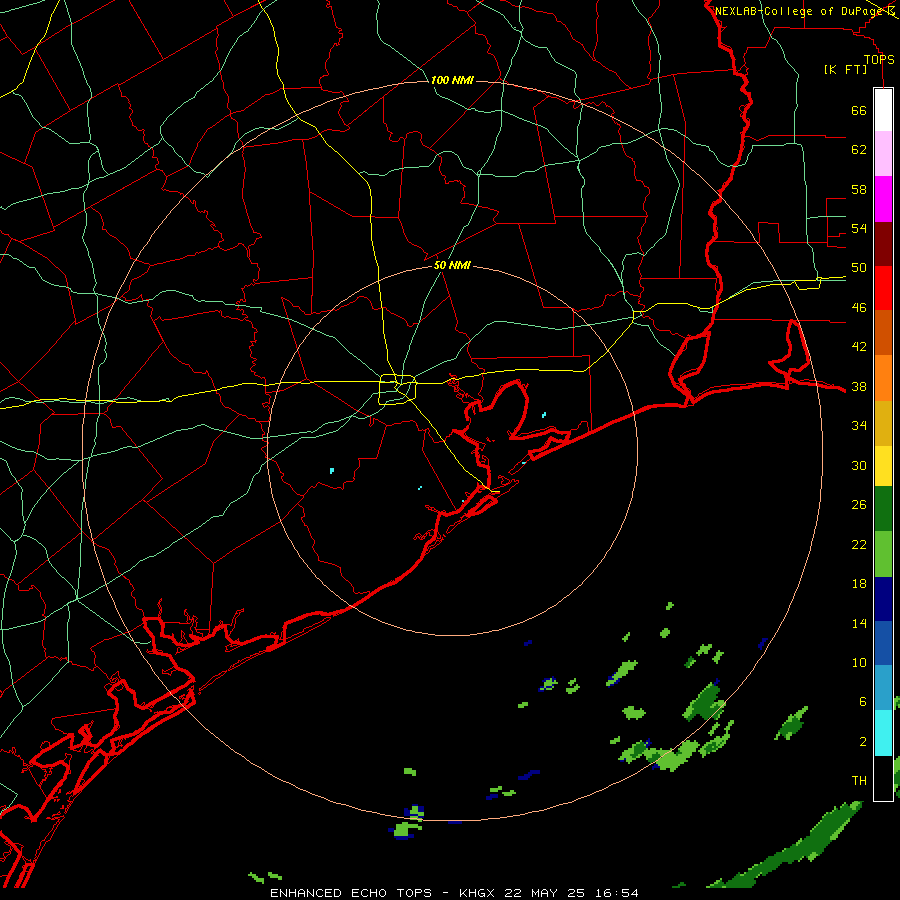
Task: Click the gold swatch in the color scale
Action: tap(883, 423)
